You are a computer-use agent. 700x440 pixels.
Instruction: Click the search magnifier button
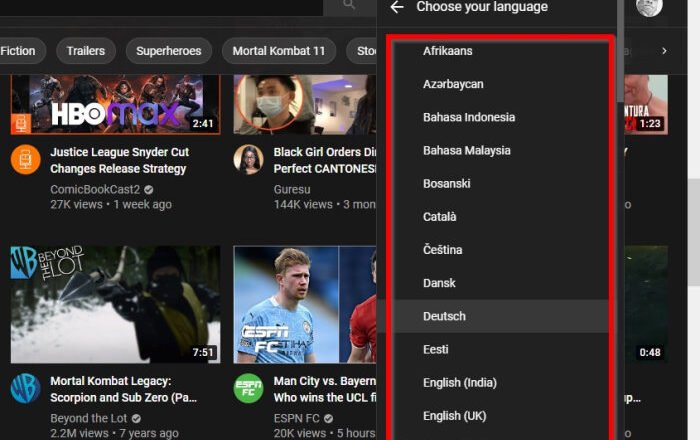pos(350,5)
